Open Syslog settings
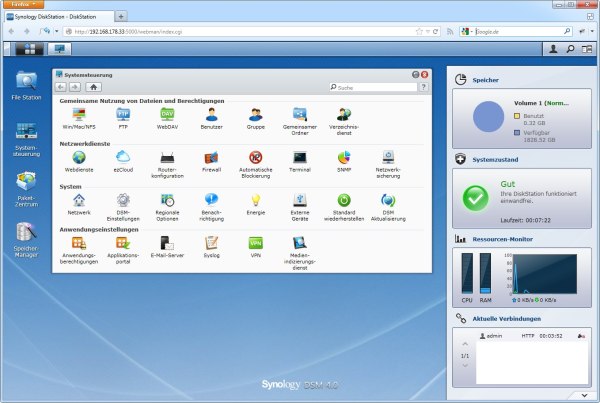 point(212,247)
